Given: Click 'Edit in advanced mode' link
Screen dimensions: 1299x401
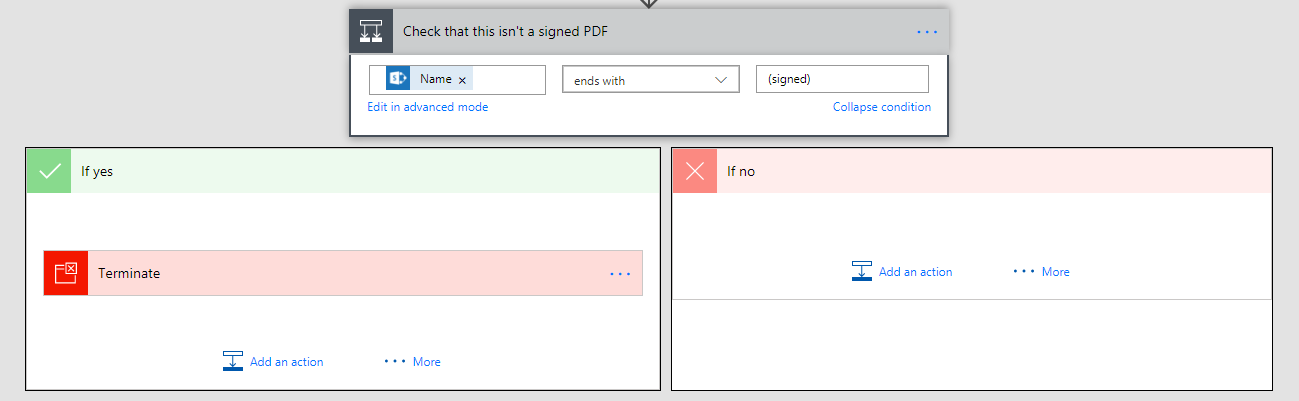Looking at the screenshot, I should pos(427,107).
